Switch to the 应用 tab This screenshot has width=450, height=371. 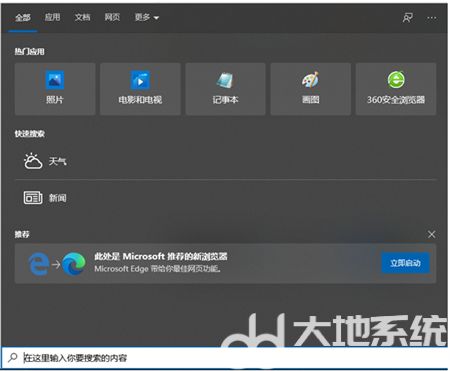pos(52,17)
